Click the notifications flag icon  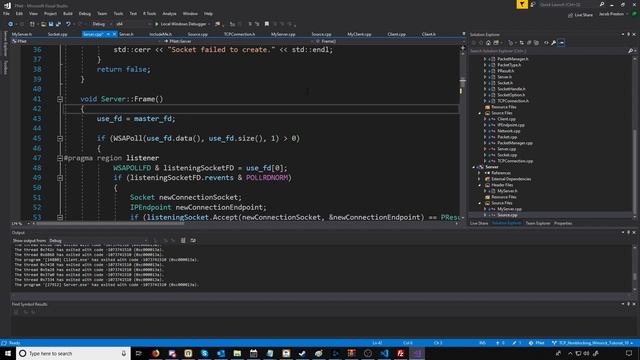522,4
